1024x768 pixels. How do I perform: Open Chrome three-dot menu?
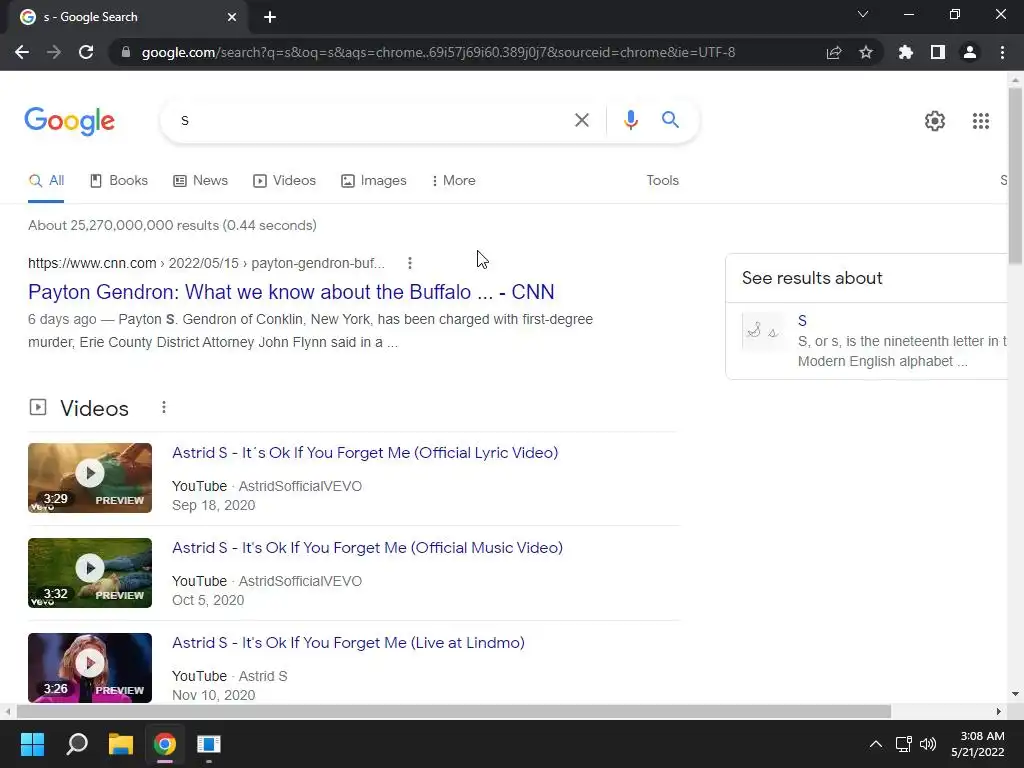coord(1002,52)
